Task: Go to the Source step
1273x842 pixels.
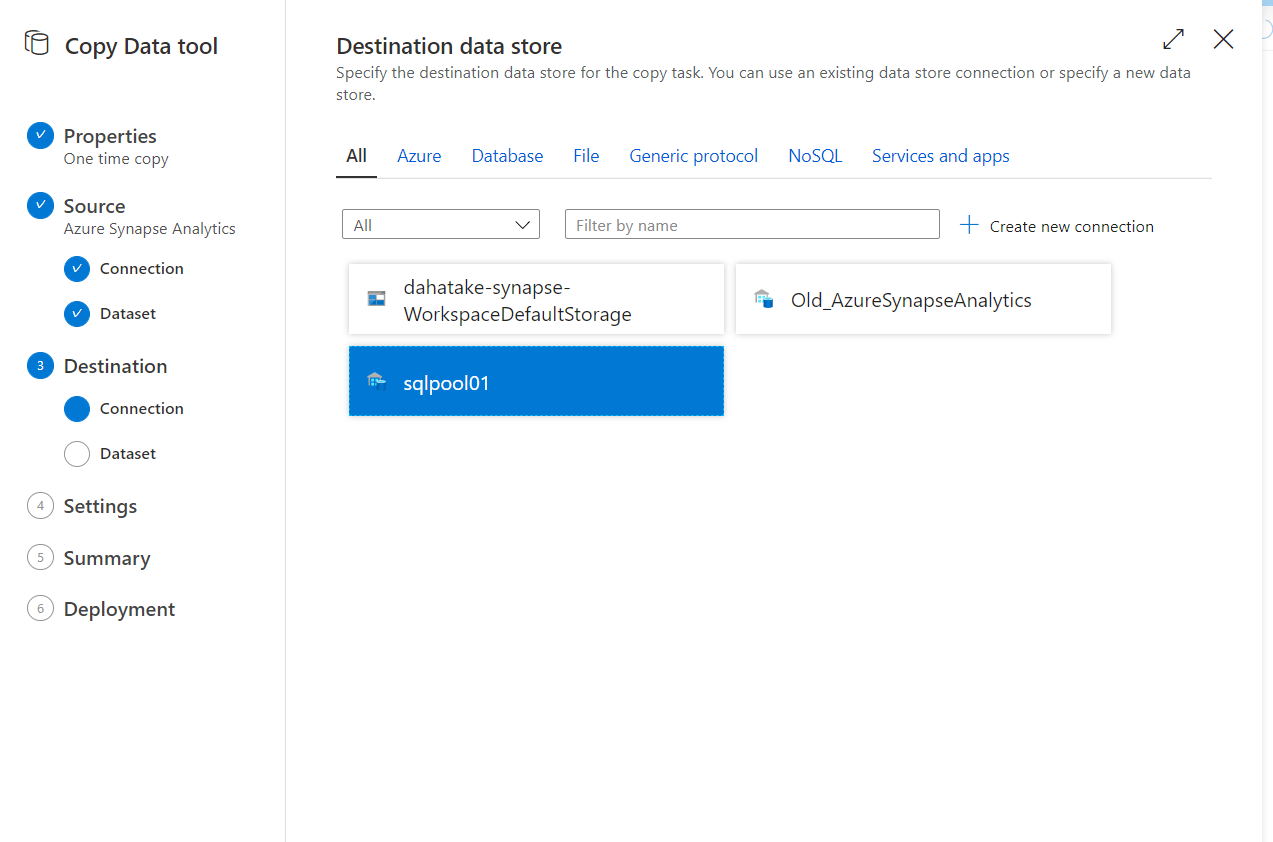Action: (94, 206)
